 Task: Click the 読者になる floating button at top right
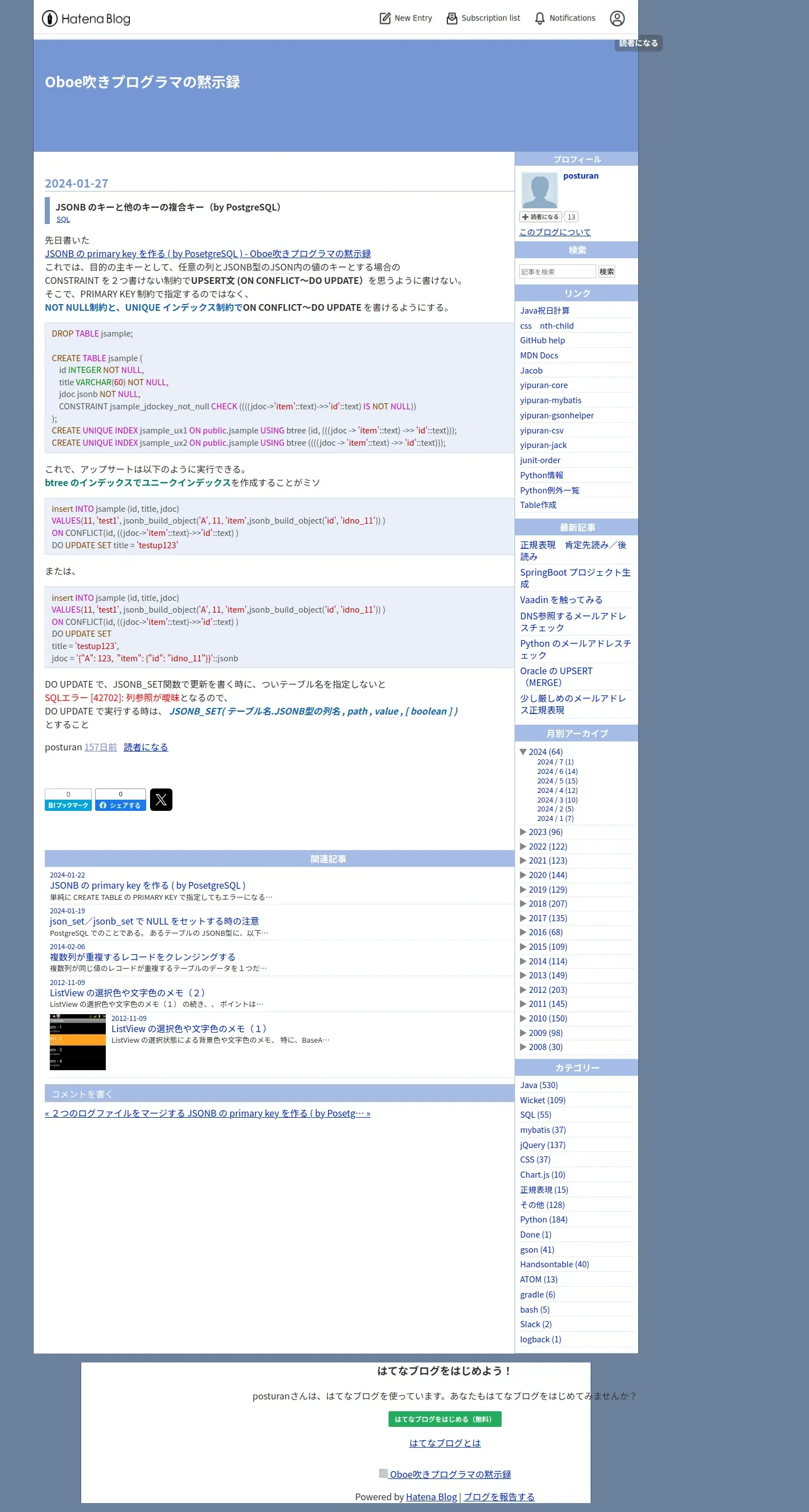tap(638, 43)
